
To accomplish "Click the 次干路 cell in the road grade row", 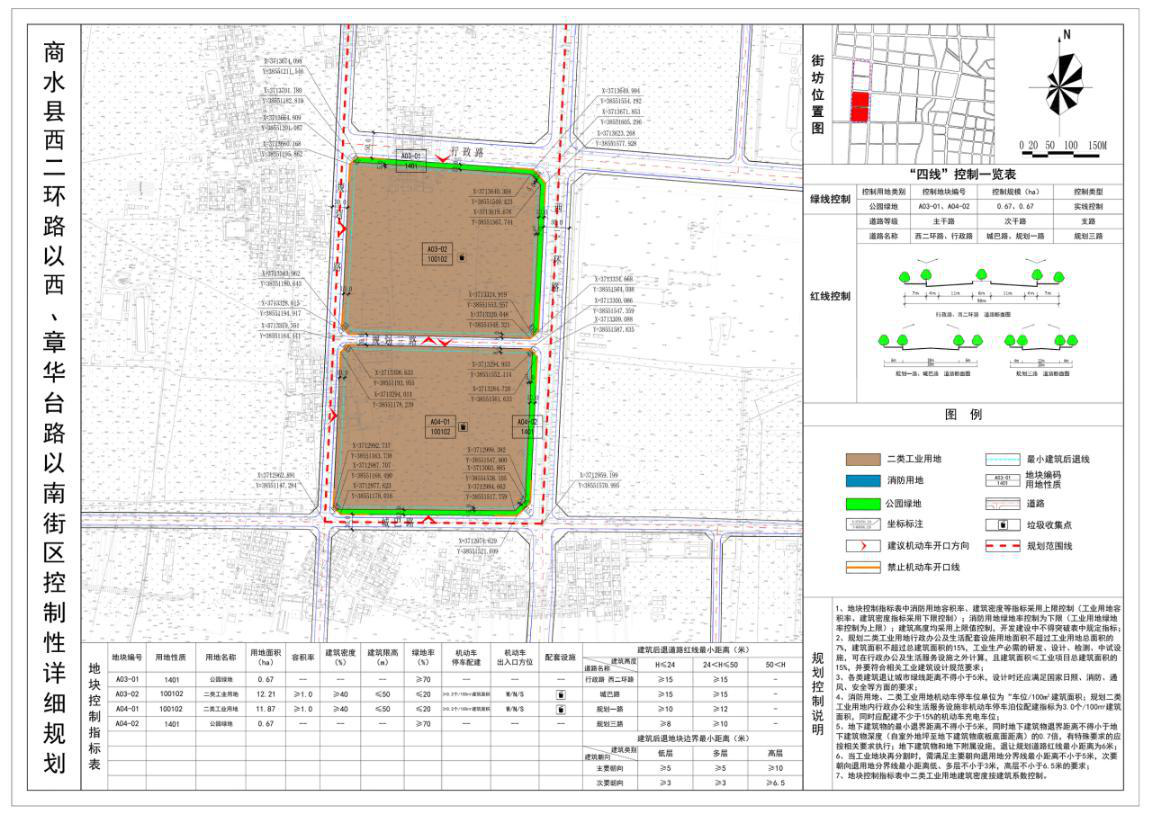I will tap(1015, 221).
